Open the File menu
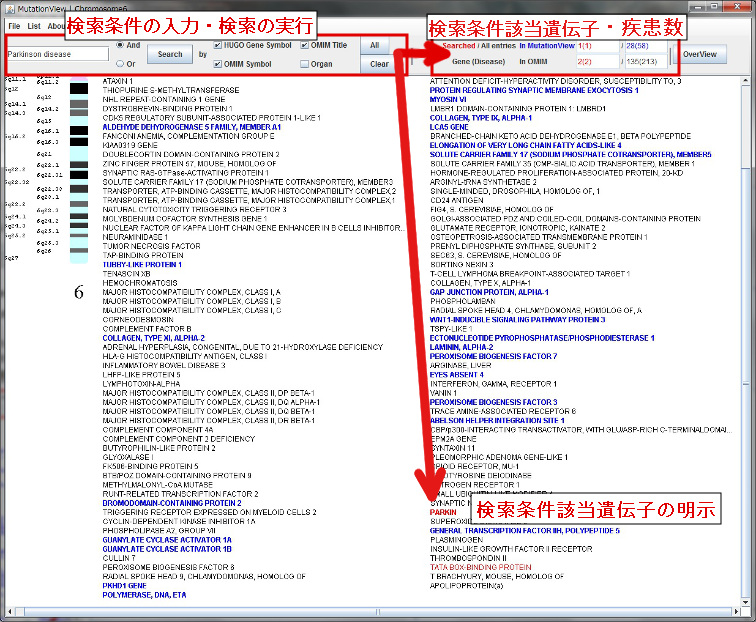Image resolution: width=756 pixels, height=622 pixels. coord(14,25)
